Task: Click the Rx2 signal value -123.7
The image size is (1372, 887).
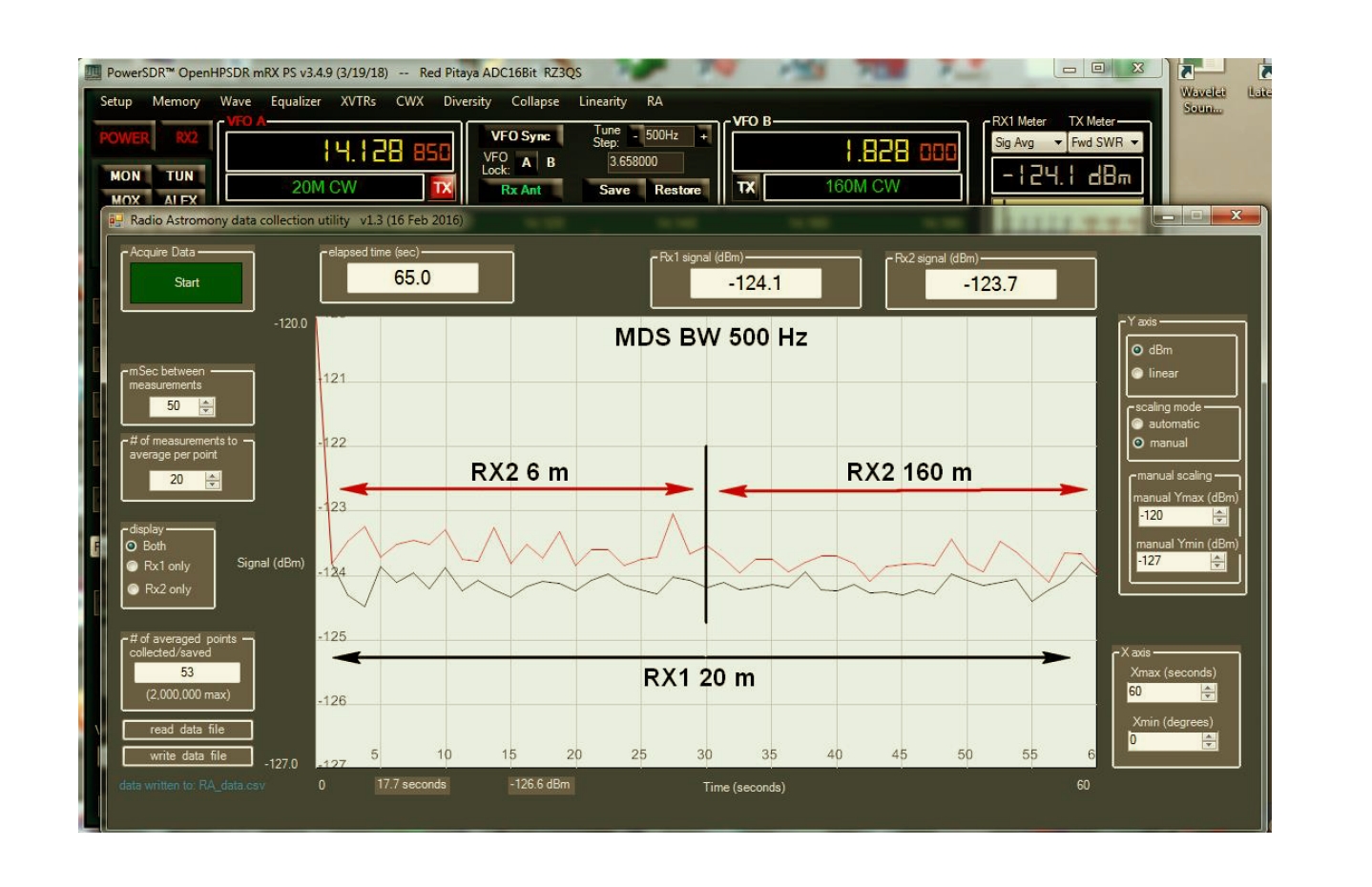Action: (x=990, y=284)
